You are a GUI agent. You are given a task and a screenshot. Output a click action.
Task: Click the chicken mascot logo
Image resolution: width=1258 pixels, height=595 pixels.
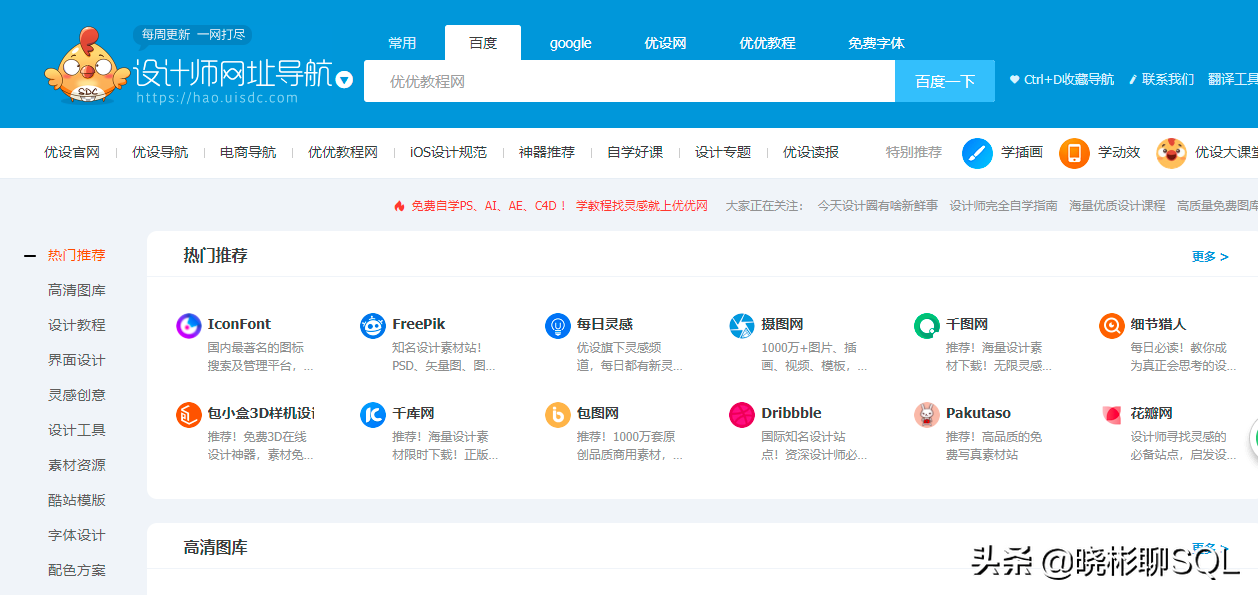click(87, 66)
